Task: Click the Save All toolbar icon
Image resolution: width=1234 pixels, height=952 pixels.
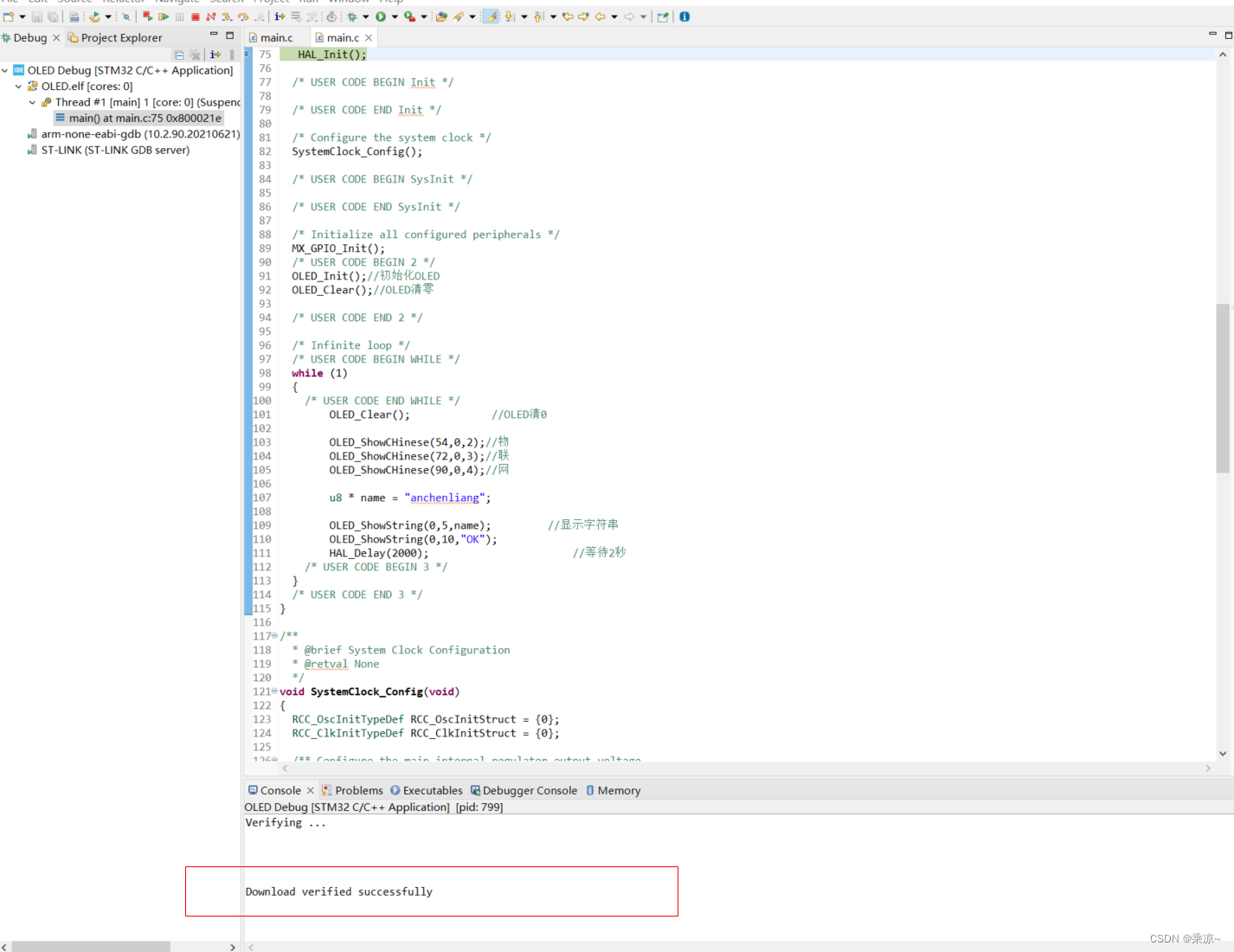Action: 53,16
